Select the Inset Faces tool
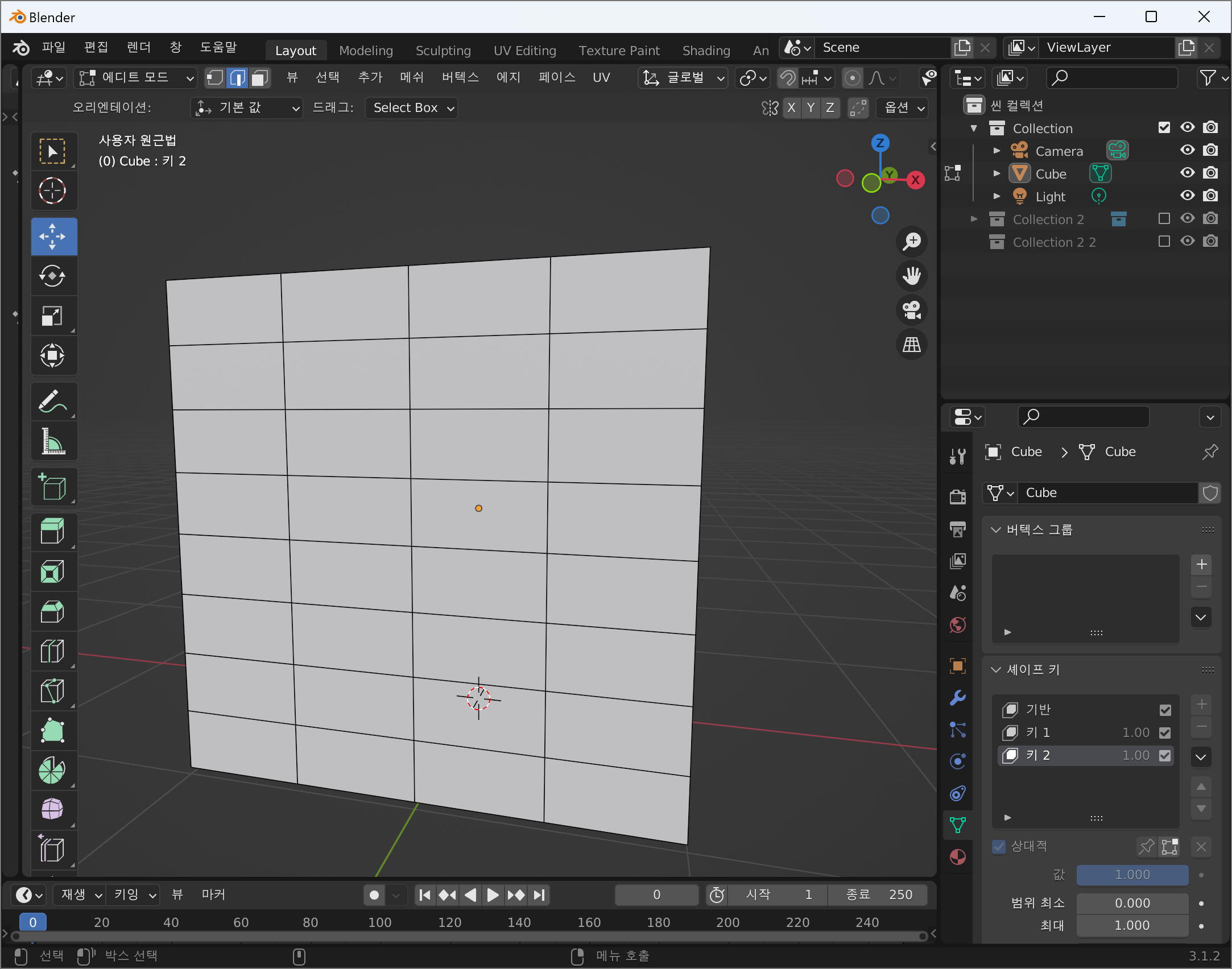Screen dimensions: 1232x969 53,572
